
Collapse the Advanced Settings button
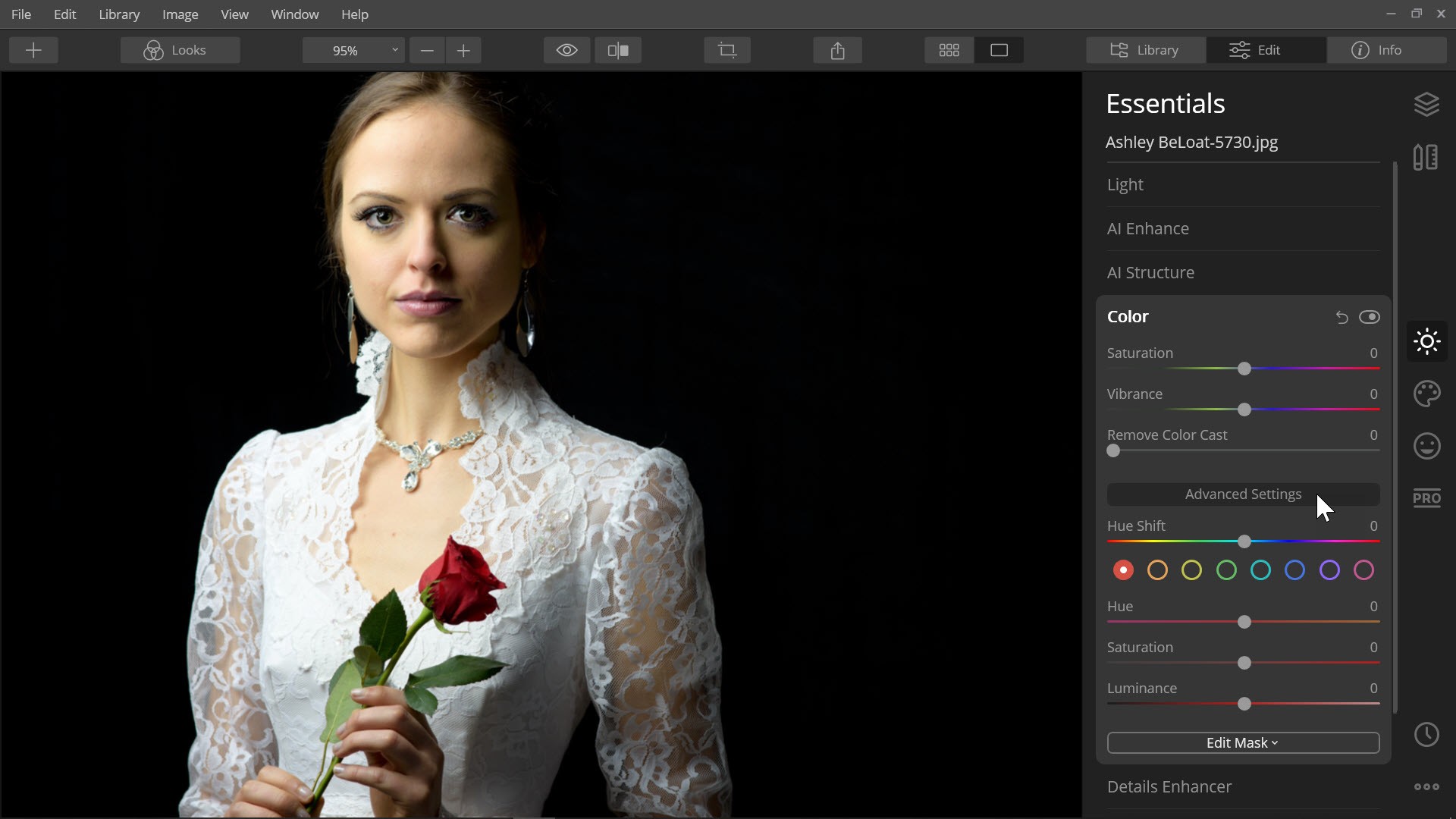click(x=1242, y=494)
